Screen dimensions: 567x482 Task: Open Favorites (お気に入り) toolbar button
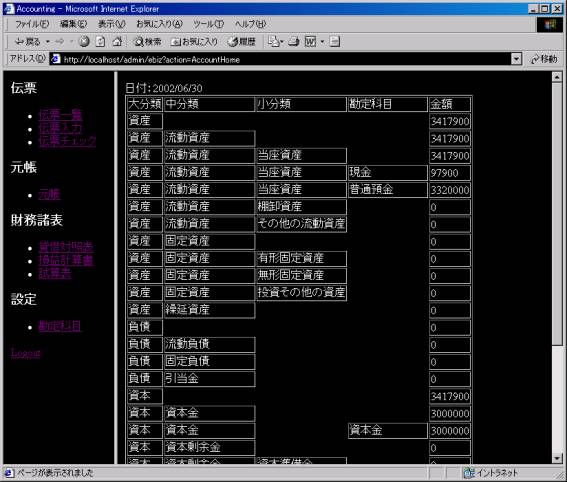(x=195, y=42)
